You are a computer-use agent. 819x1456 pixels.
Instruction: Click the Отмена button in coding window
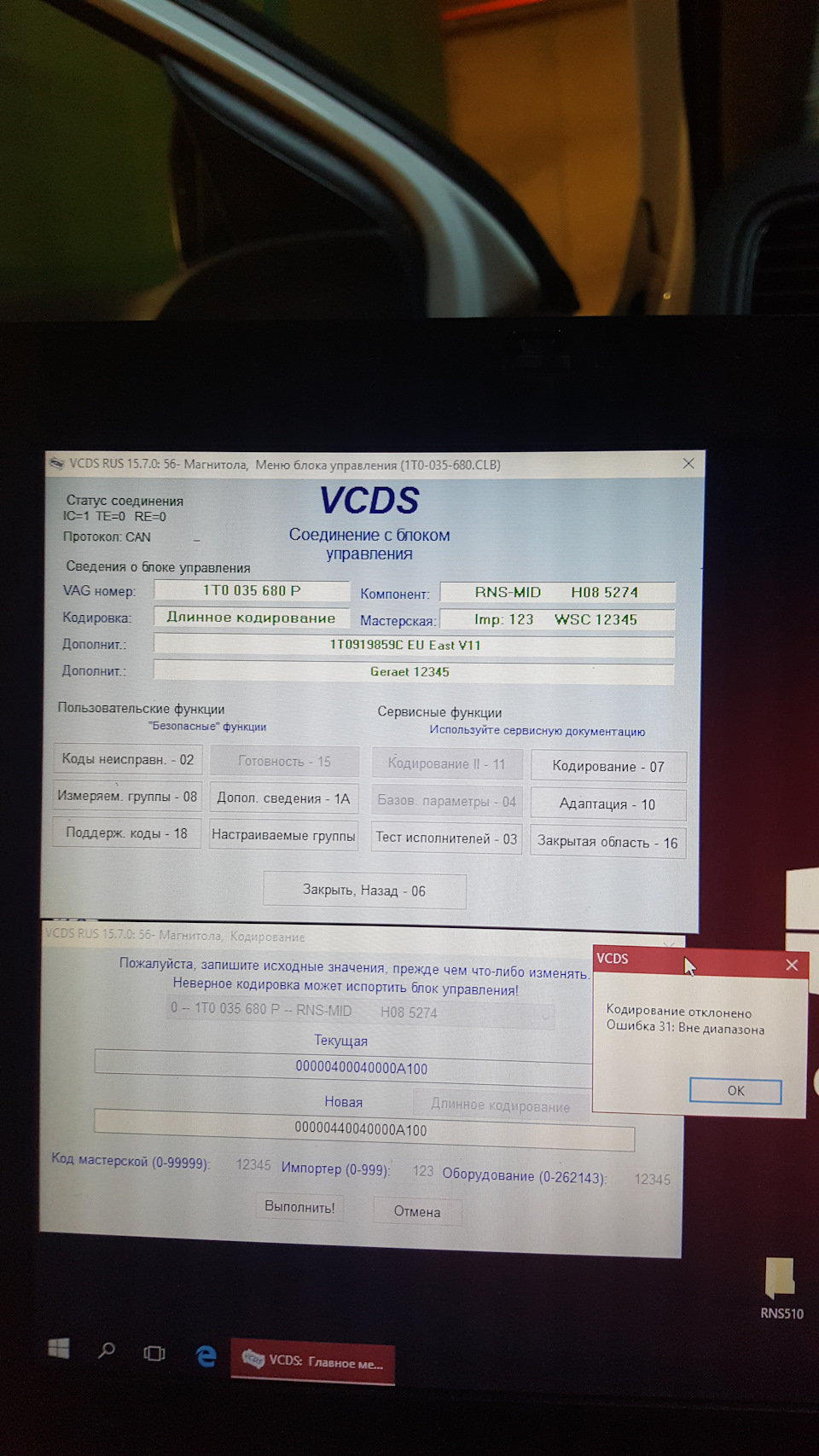tap(417, 1211)
